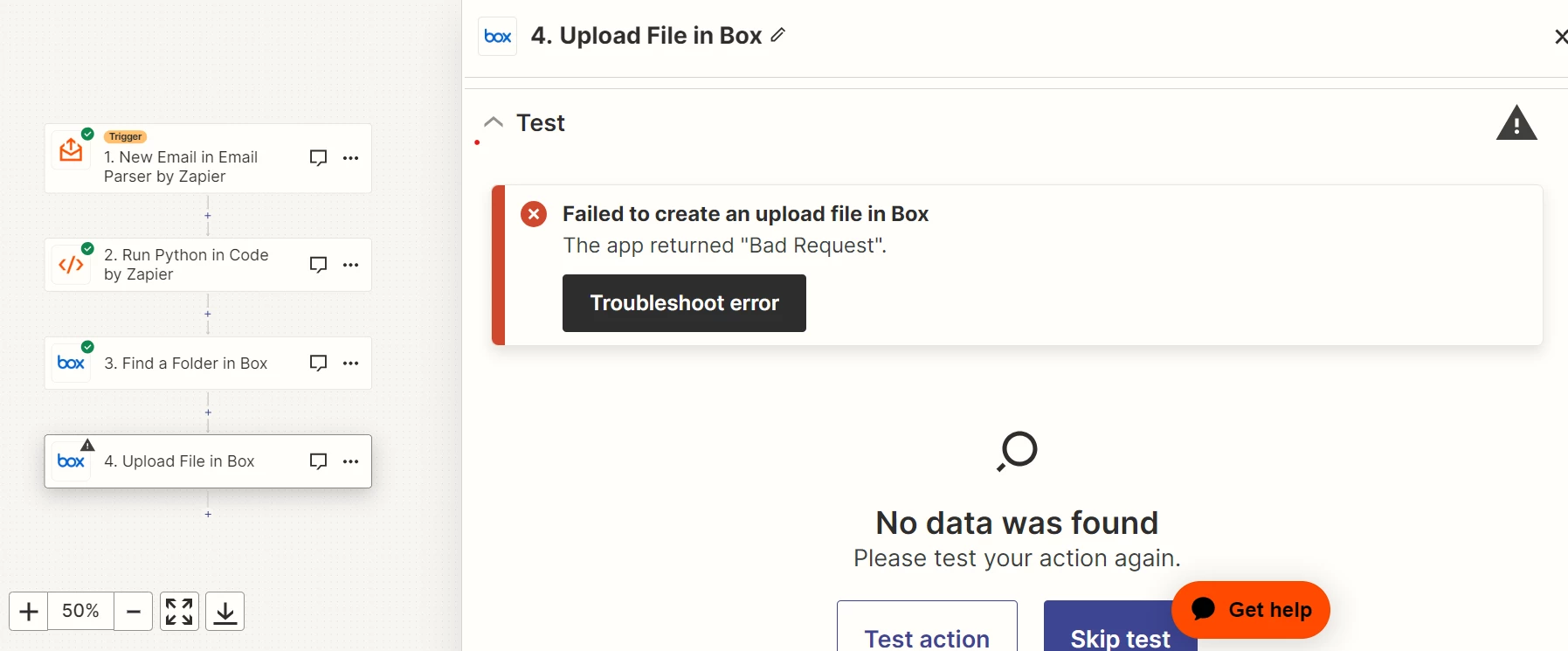Click the 50% zoom level field
Screen dimensions: 1568x651
click(80, 611)
